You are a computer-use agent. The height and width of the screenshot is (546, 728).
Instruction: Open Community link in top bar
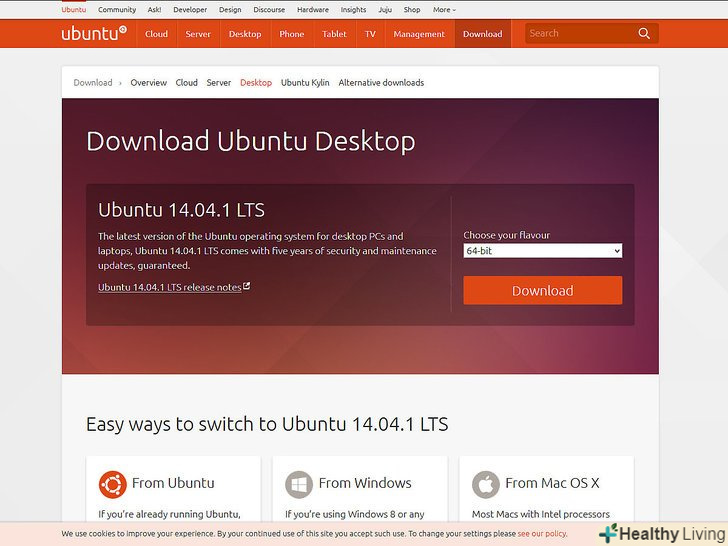[x=117, y=9]
